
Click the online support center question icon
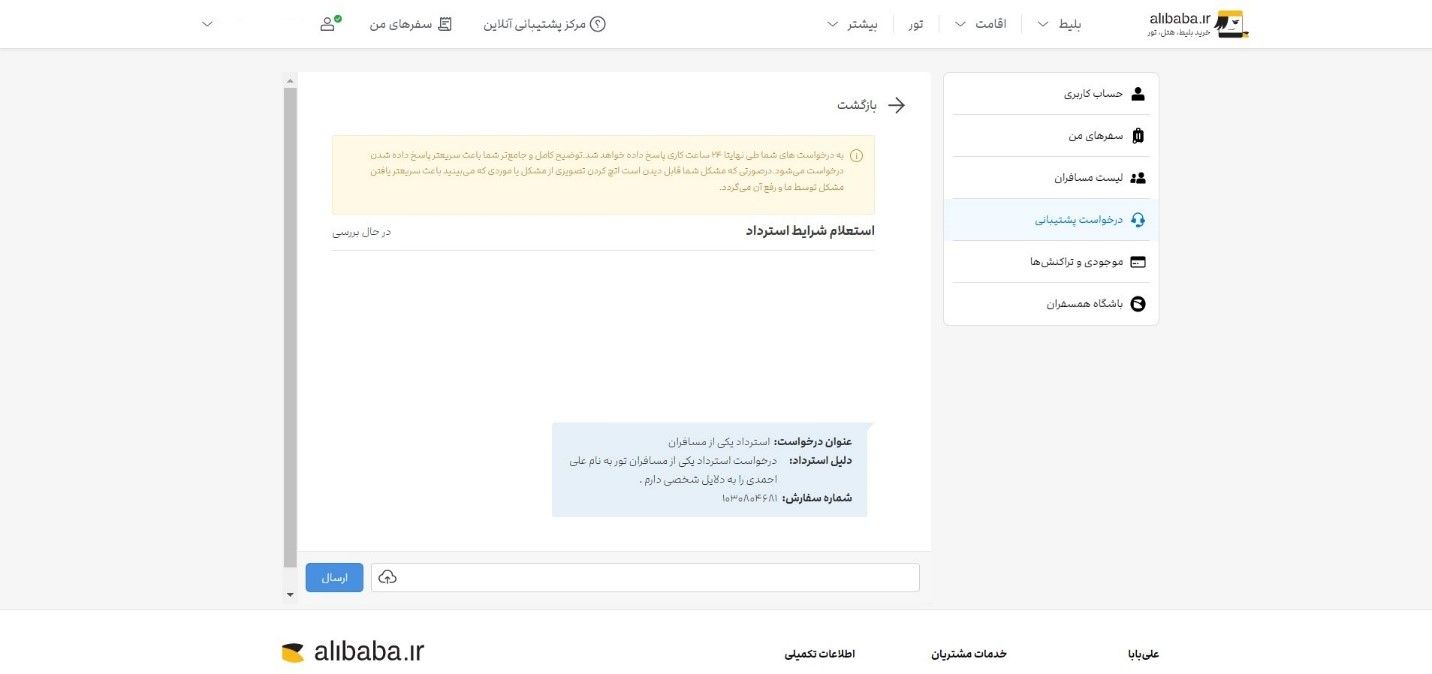(x=598, y=24)
